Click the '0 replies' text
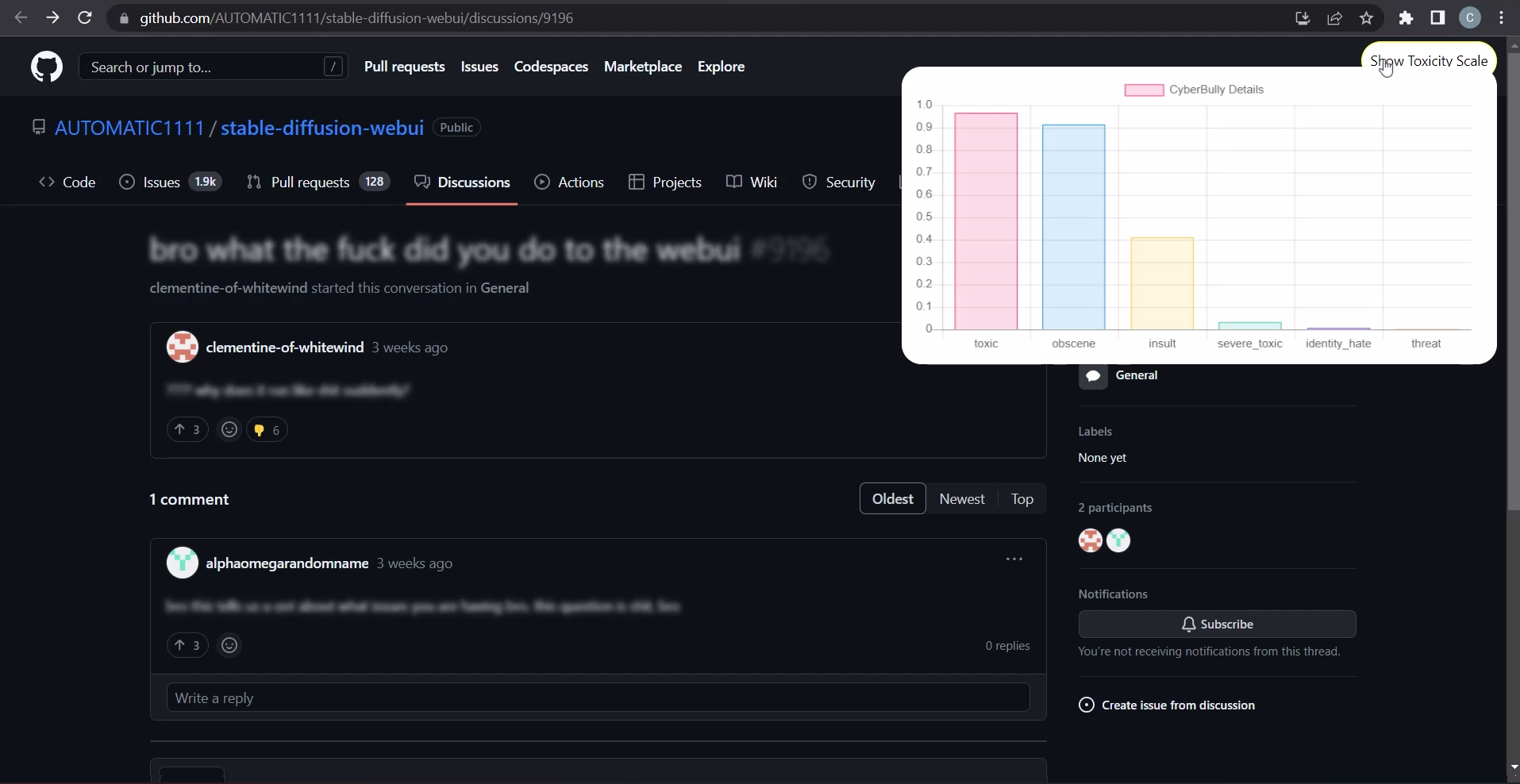The height and width of the screenshot is (784, 1520). tap(1007, 645)
